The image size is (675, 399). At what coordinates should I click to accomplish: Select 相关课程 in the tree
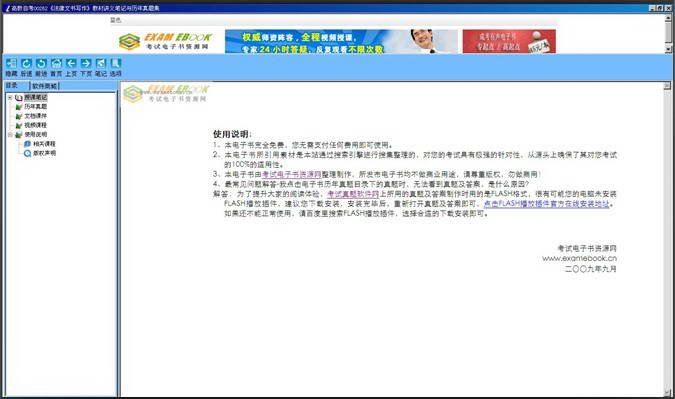(44, 144)
